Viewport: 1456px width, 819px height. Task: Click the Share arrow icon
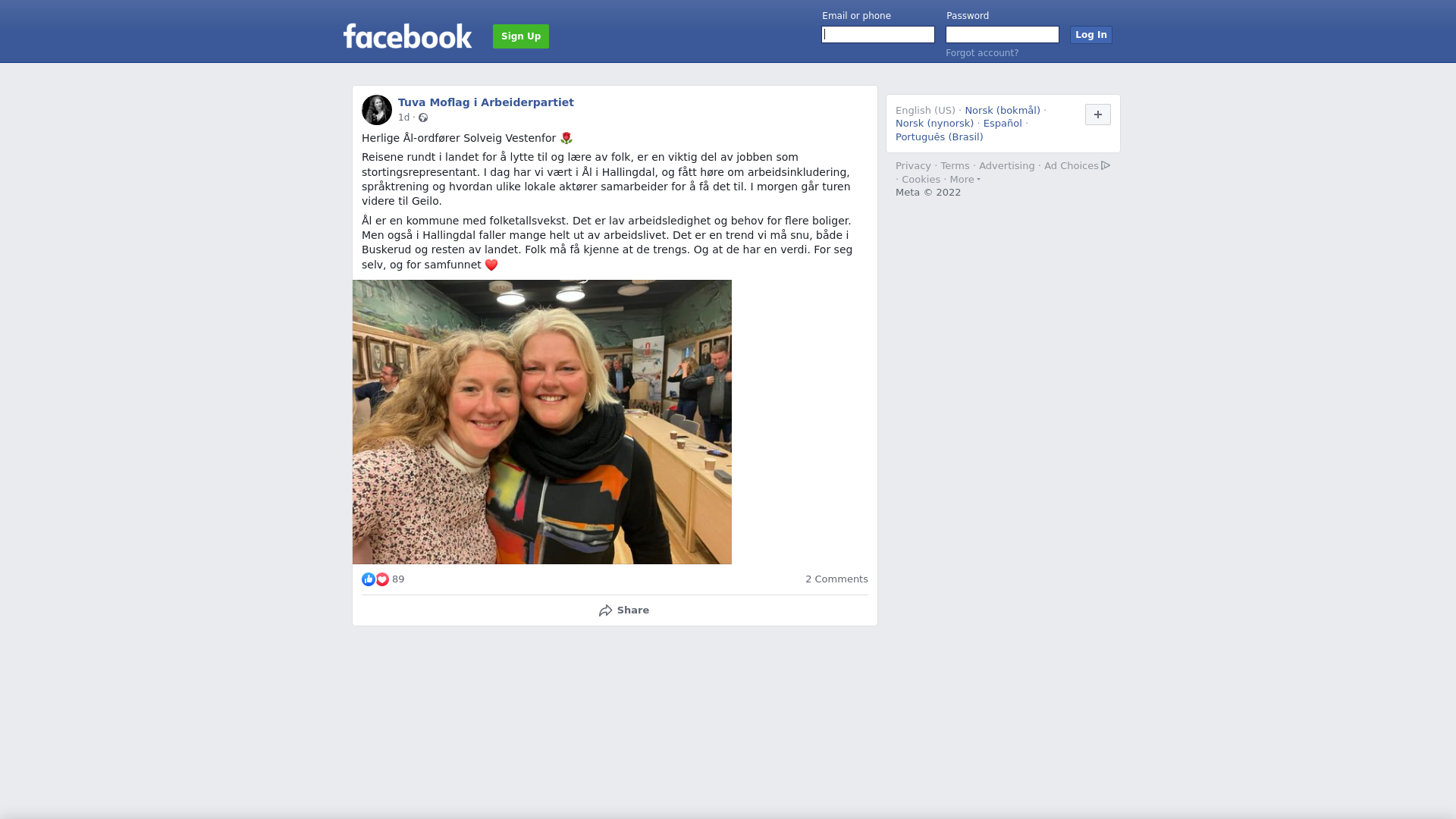[605, 610]
